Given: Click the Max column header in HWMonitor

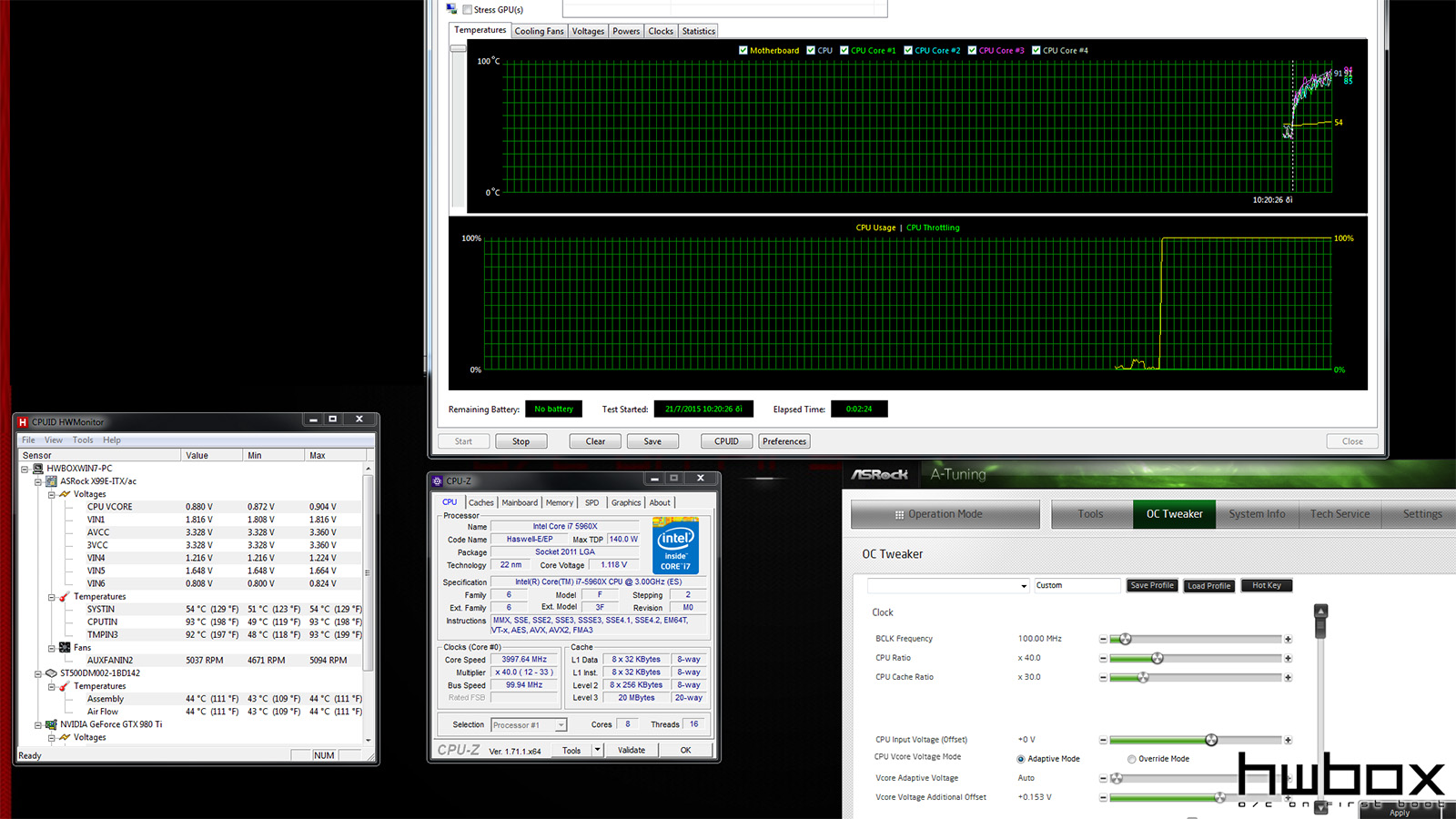Looking at the screenshot, I should 335,455.
